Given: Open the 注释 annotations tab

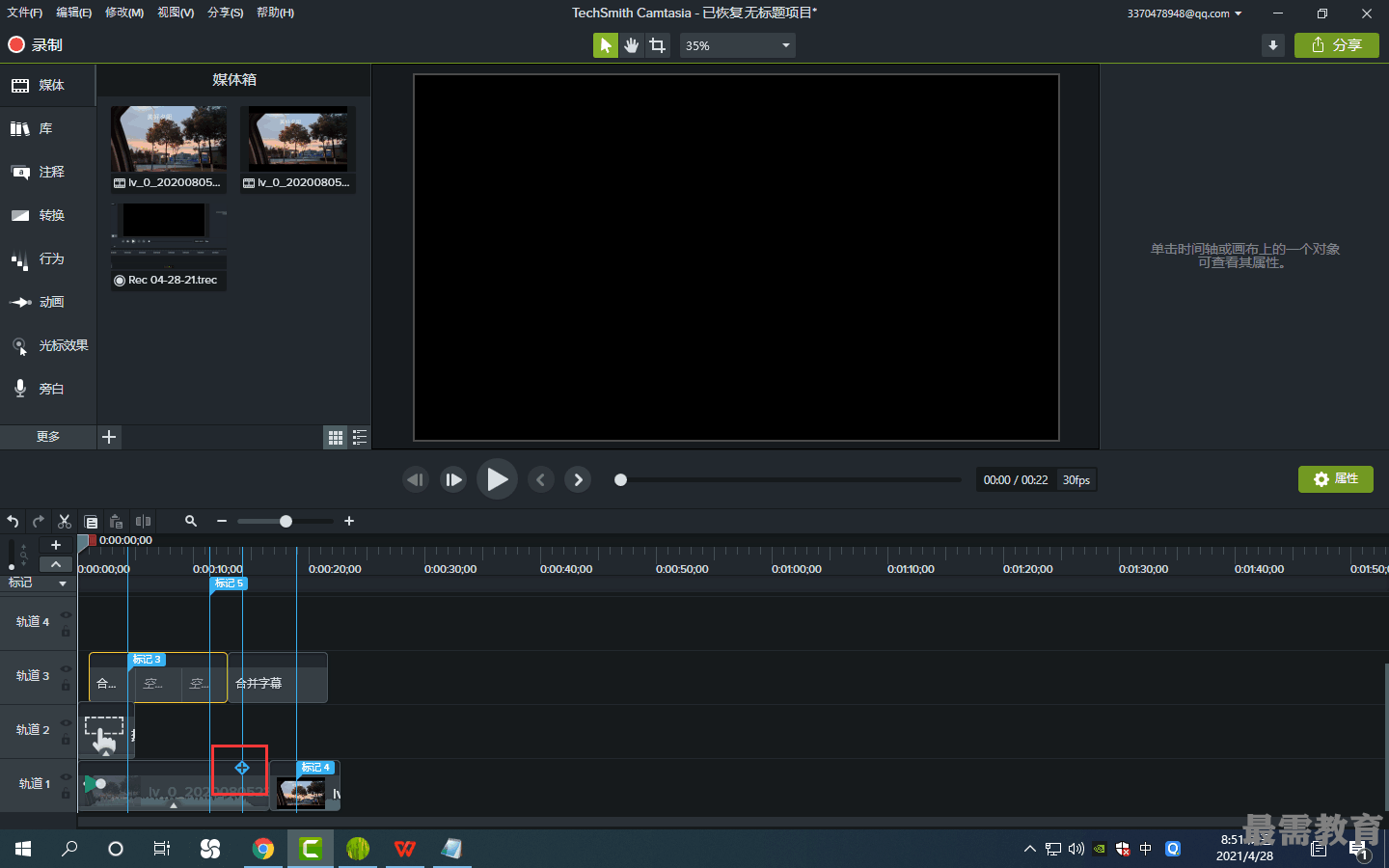Looking at the screenshot, I should 47,172.
